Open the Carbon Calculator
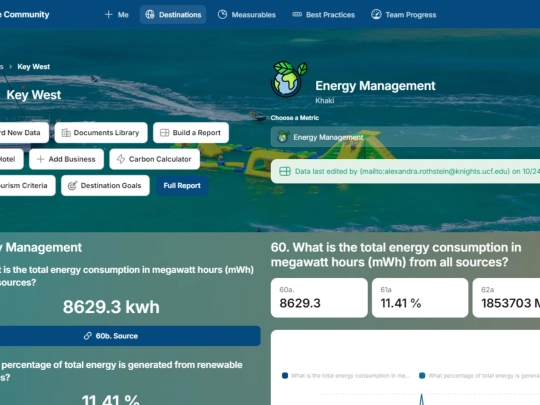The width and height of the screenshot is (540, 405). point(155,159)
